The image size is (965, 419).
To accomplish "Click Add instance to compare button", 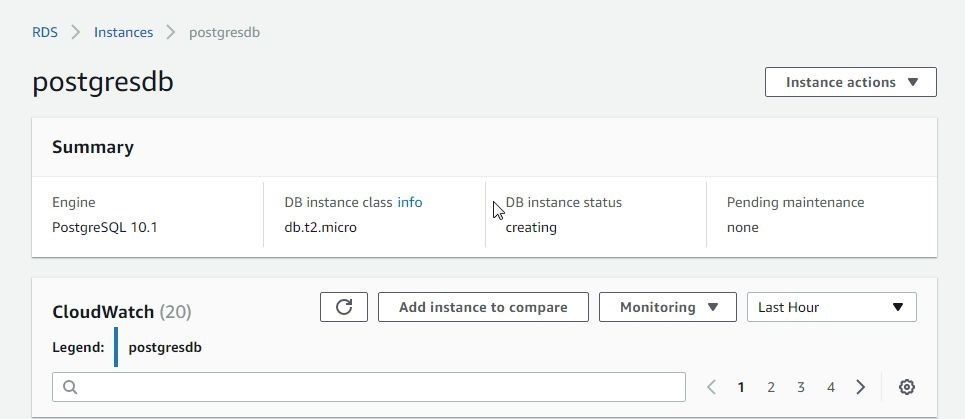I will (483, 307).
